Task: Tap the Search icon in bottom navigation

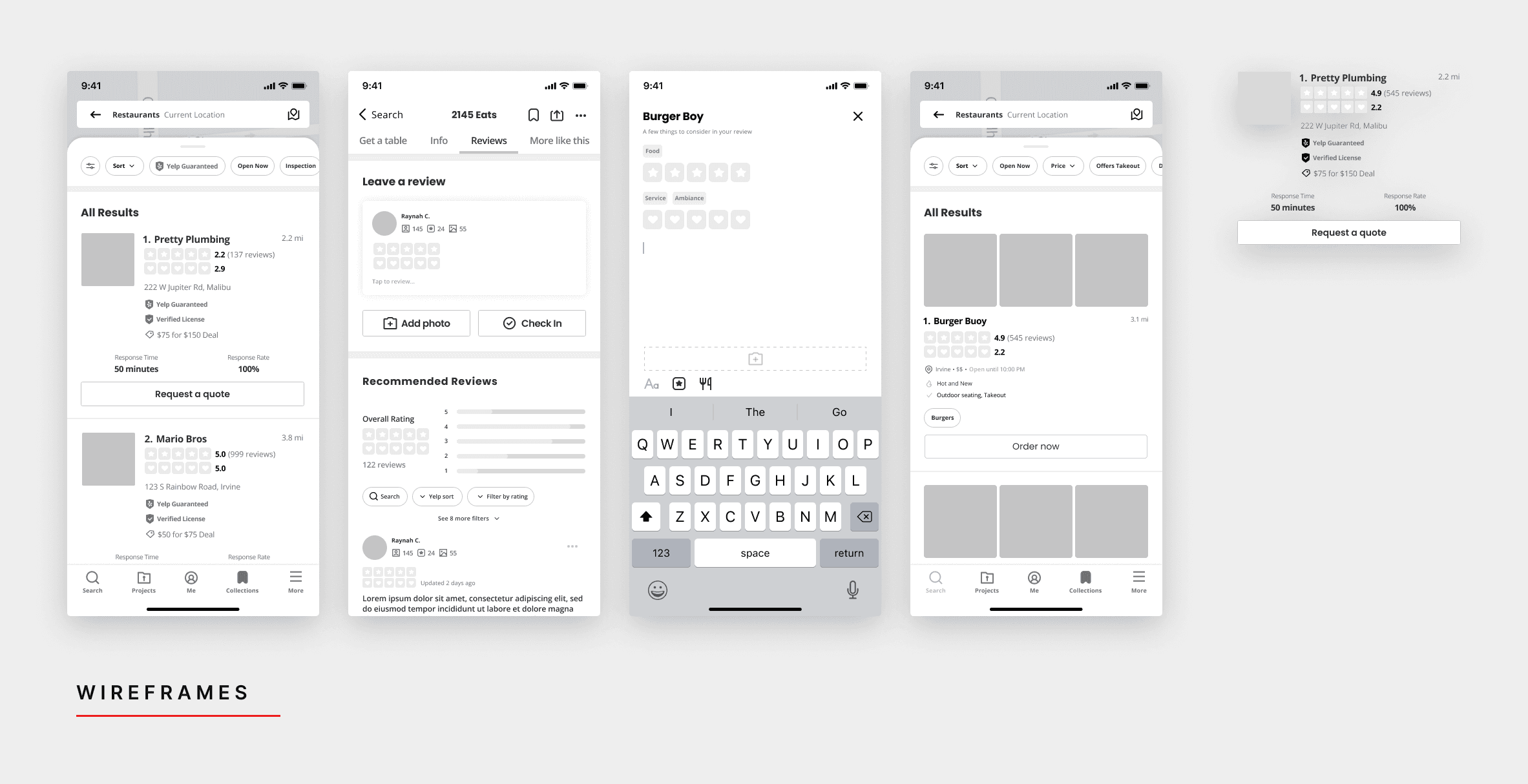Action: 93,580
